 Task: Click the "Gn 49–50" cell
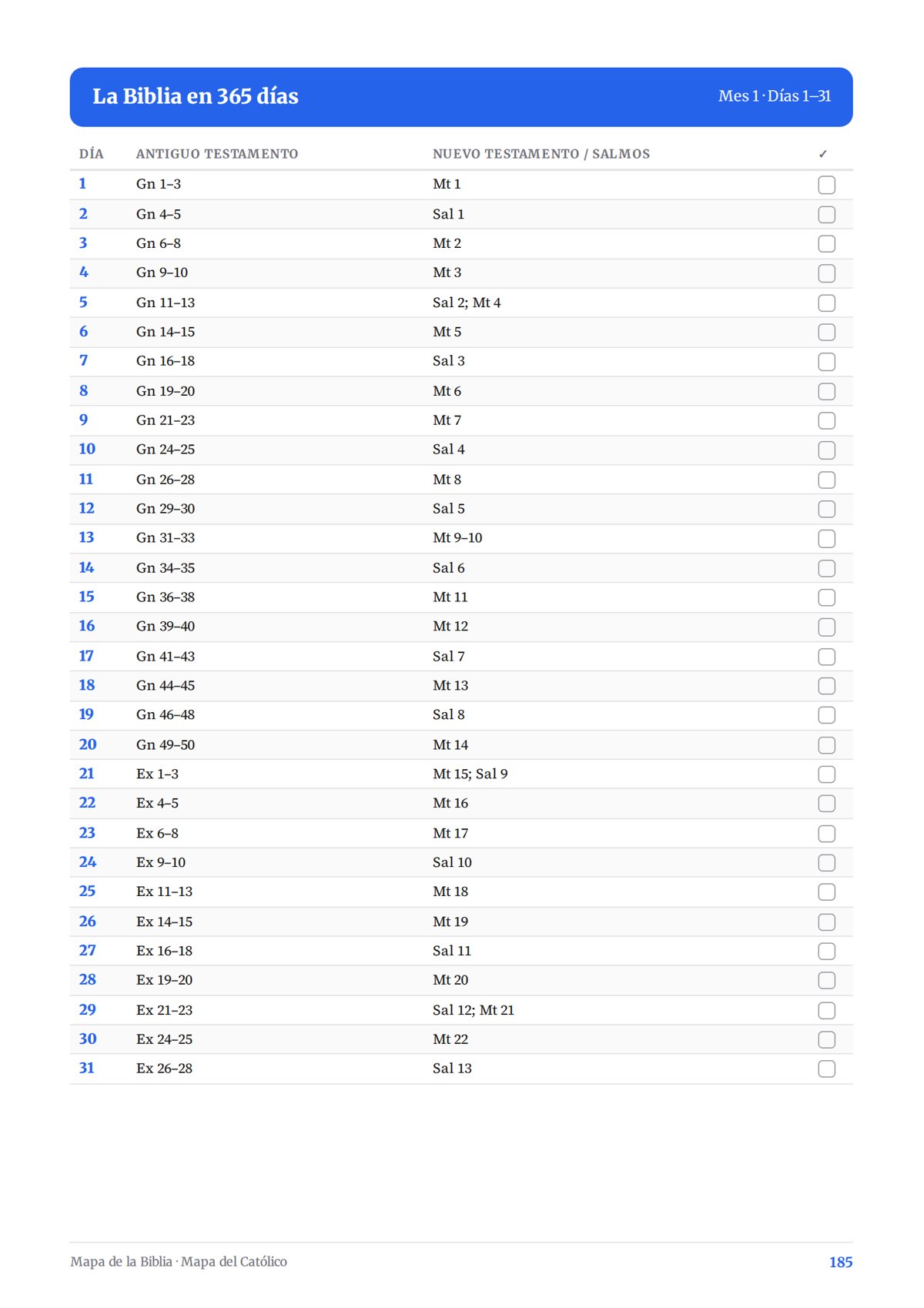tap(166, 745)
